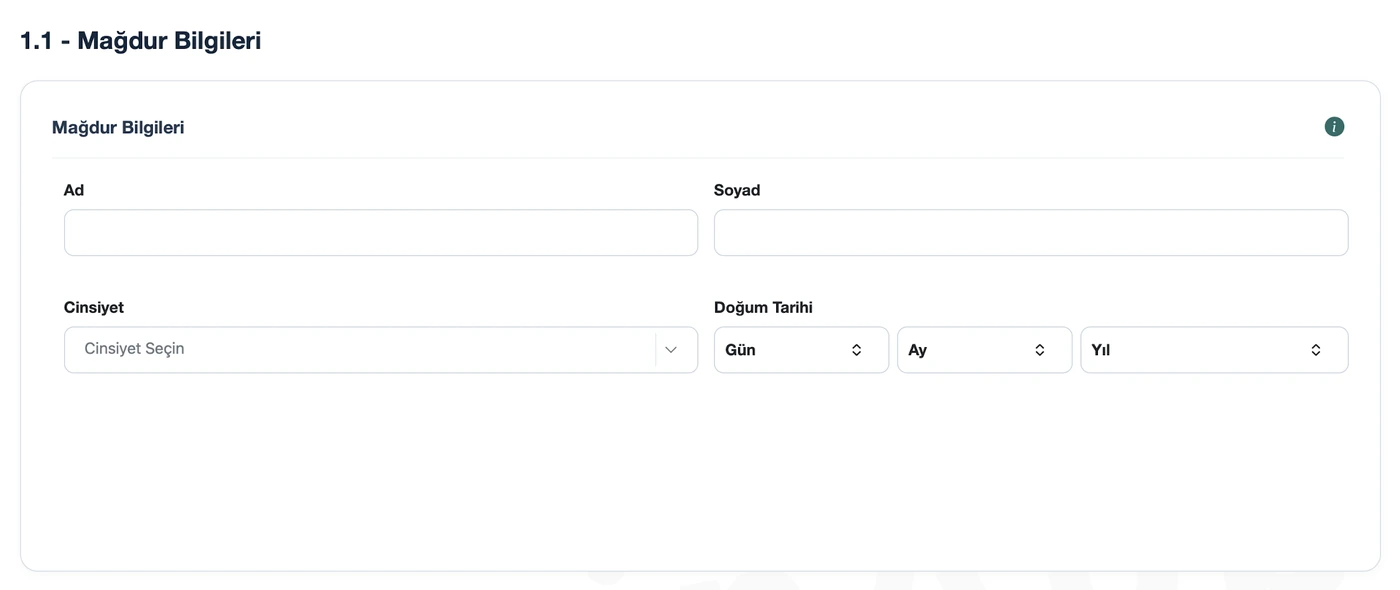Screen dimensions: 1400x590
Task: Click the Cinsiyet field label
Action: (x=94, y=308)
